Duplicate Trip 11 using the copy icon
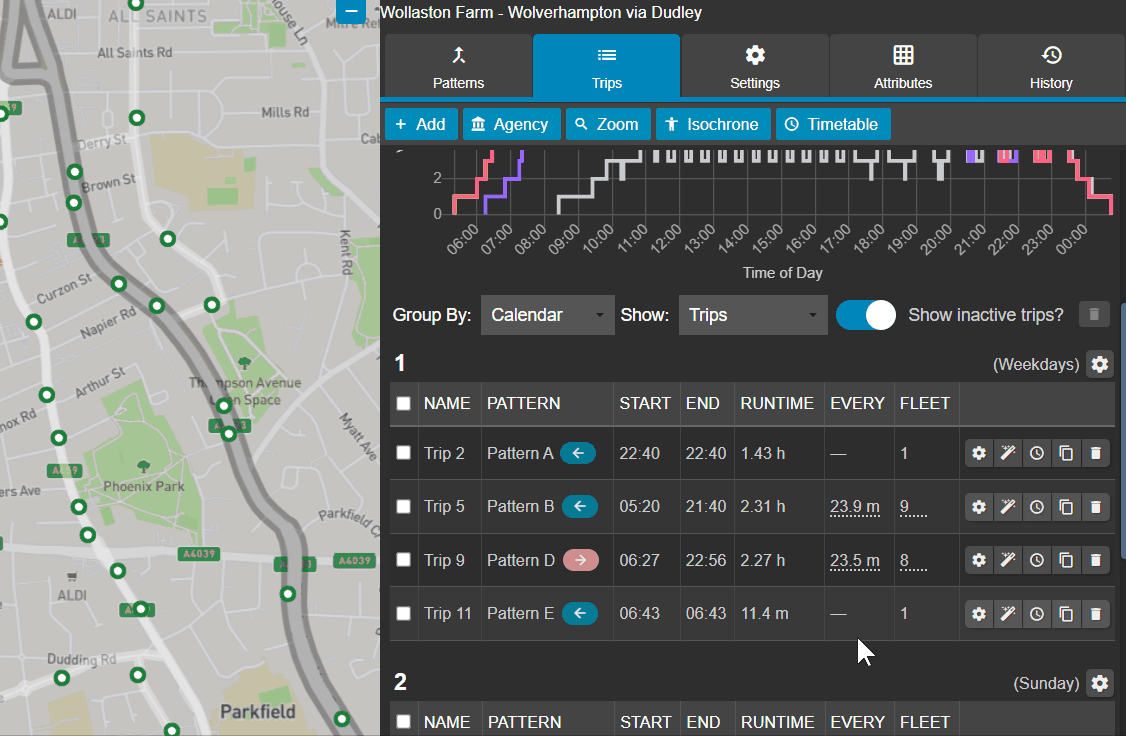 (x=1066, y=614)
